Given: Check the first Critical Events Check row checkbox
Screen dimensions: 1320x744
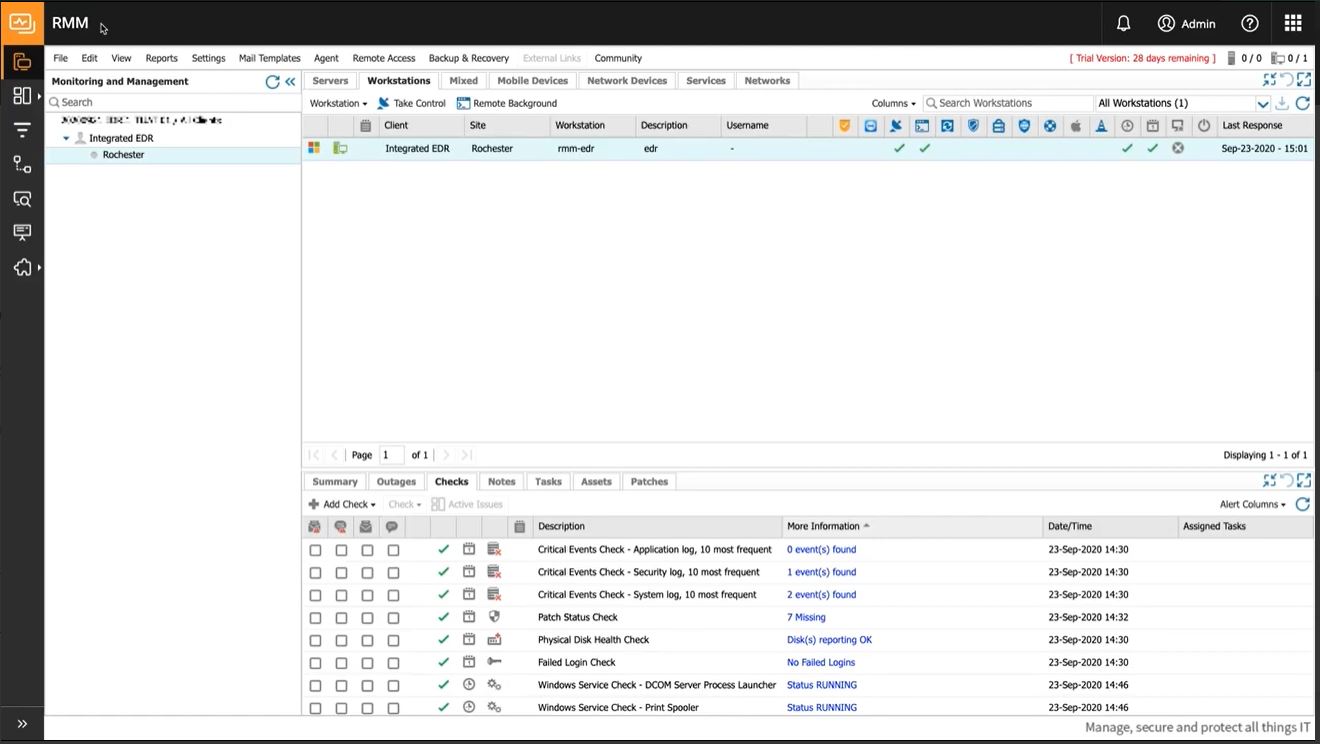Looking at the screenshot, I should pyautogui.click(x=315, y=549).
